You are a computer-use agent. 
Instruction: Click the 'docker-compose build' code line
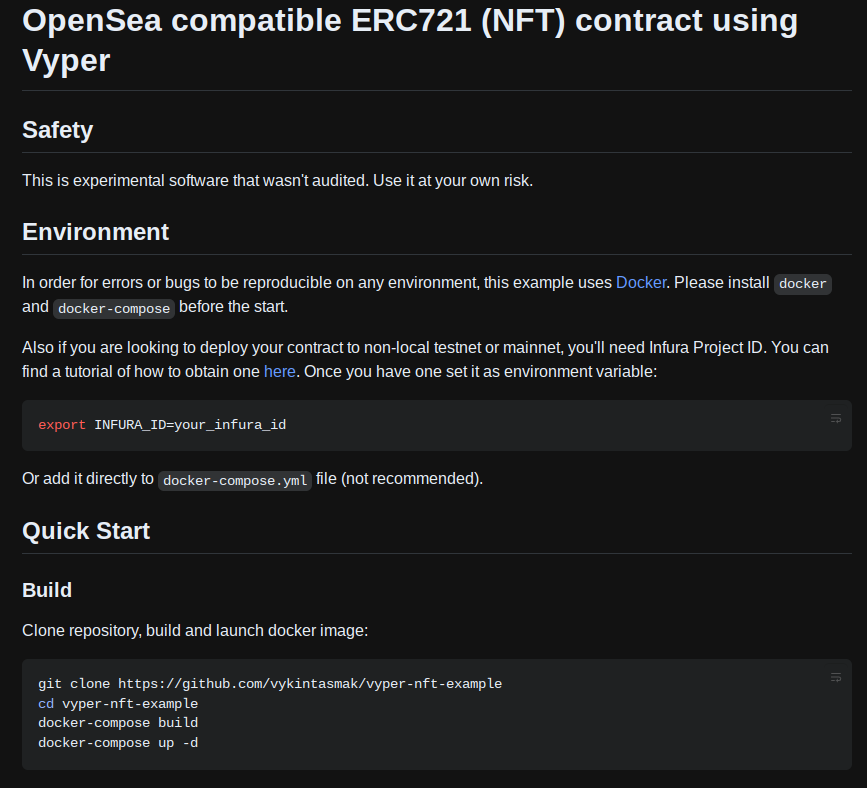118,723
